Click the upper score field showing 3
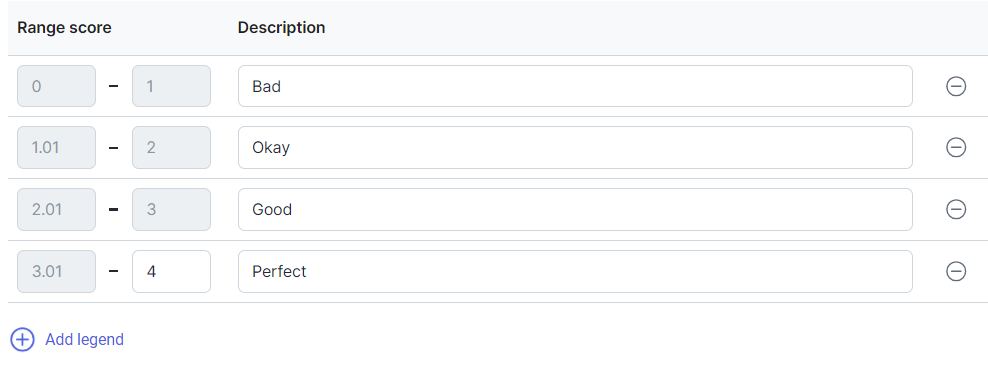This screenshot has height=369, width=988. 171,209
